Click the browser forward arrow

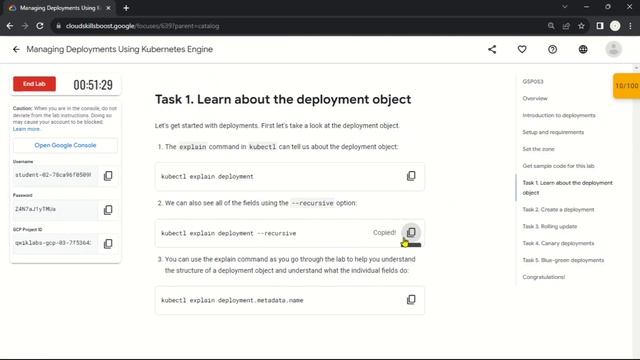point(25,26)
